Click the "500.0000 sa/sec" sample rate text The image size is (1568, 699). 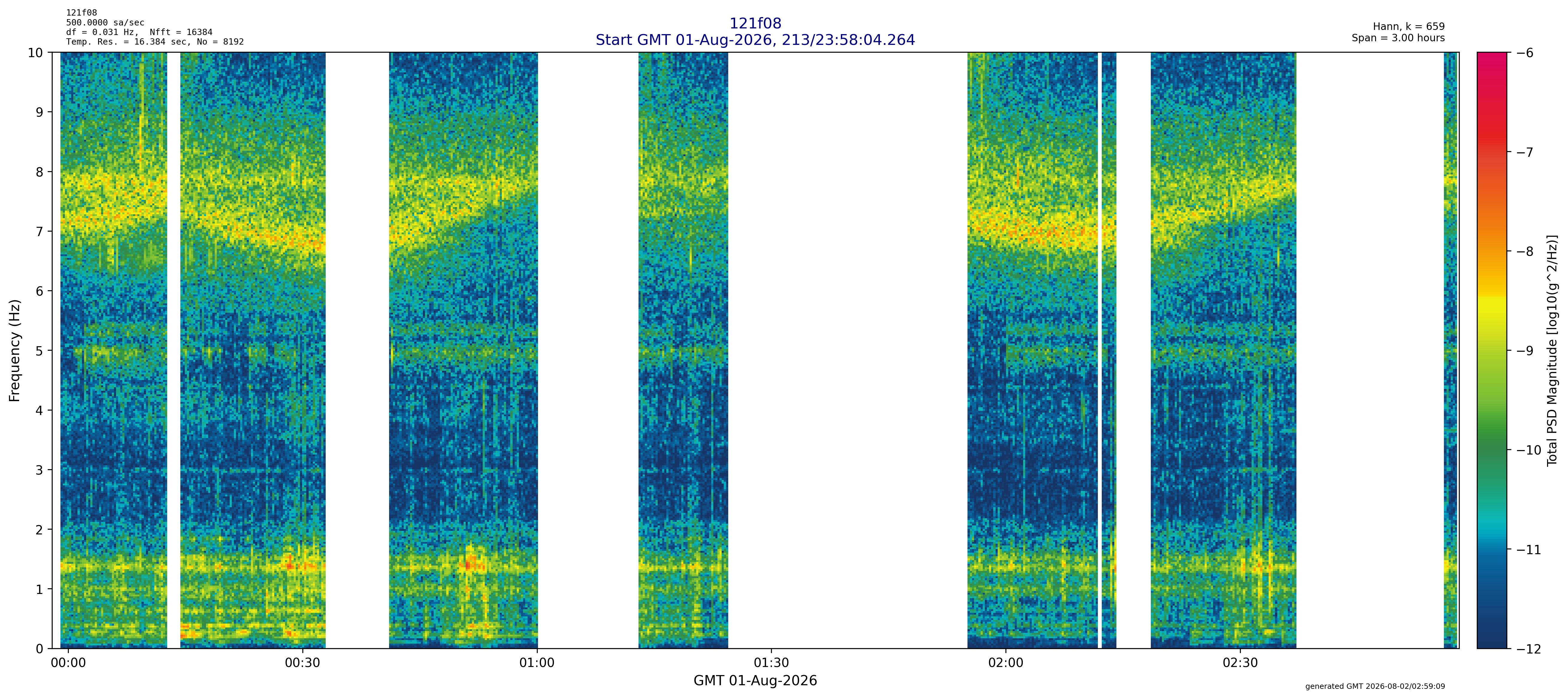tap(105, 22)
